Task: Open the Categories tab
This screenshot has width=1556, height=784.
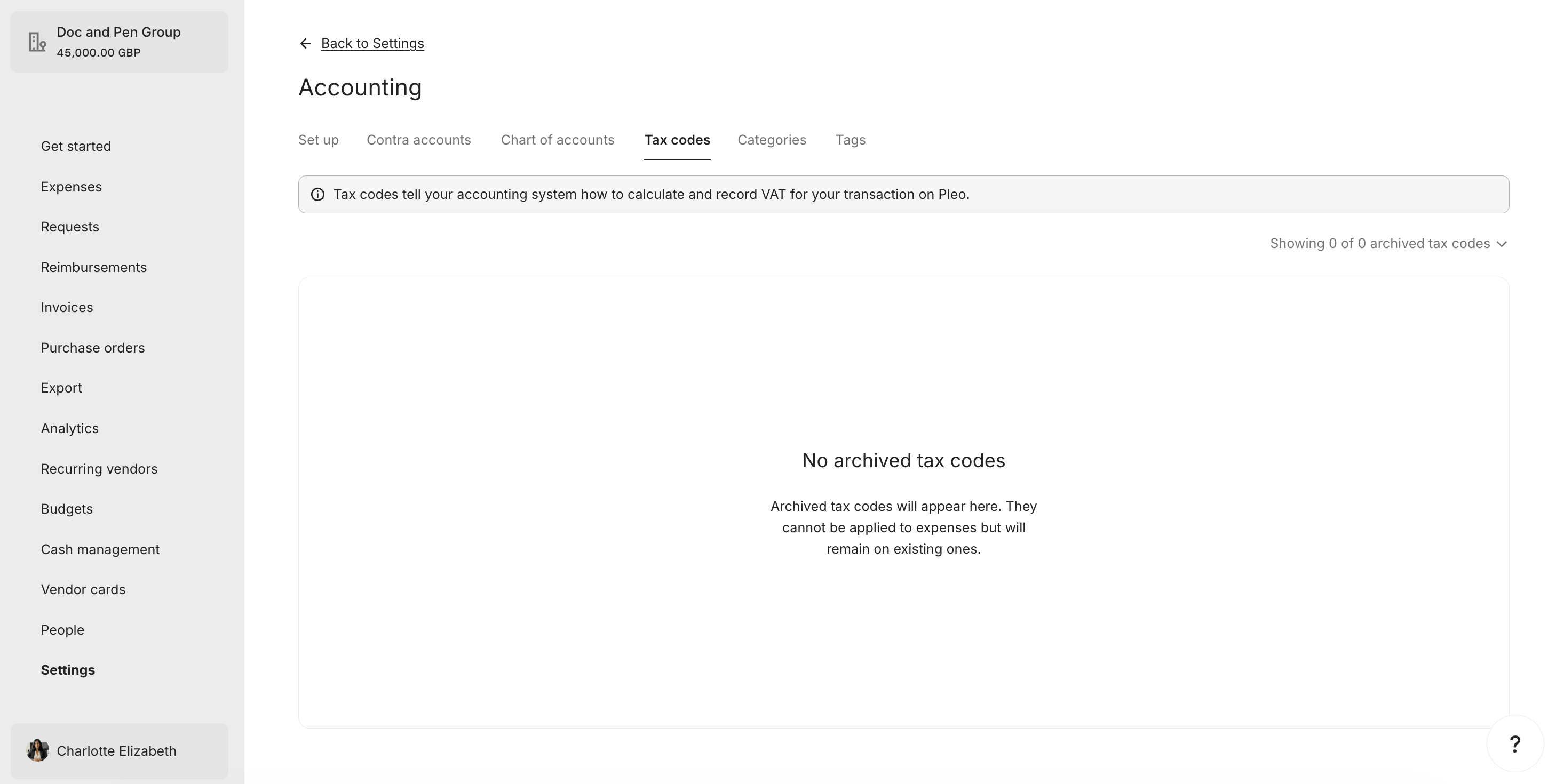Action: coord(772,140)
